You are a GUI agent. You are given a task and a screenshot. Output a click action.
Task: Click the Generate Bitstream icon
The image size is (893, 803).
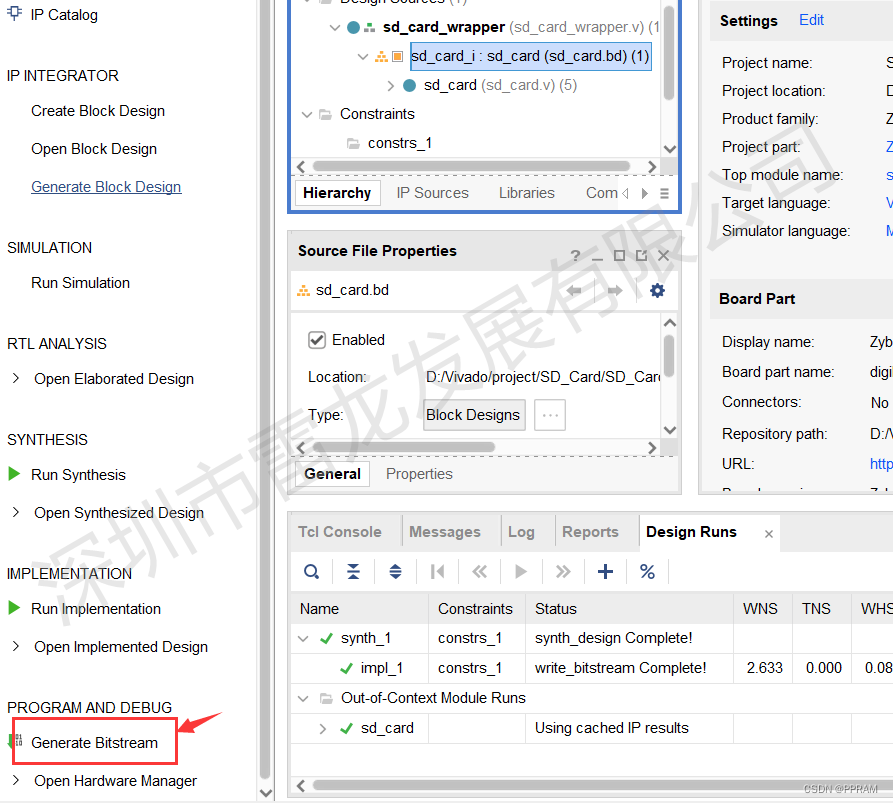click(16, 741)
